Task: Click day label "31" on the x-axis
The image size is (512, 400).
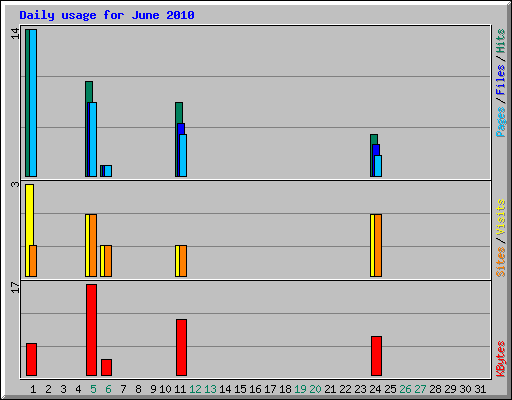Action: (x=480, y=389)
